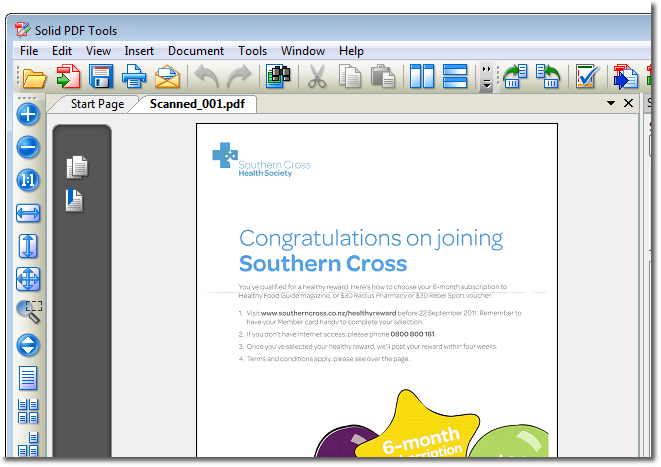
Task: Expand toolbar overflow options chevron
Action: tap(486, 78)
